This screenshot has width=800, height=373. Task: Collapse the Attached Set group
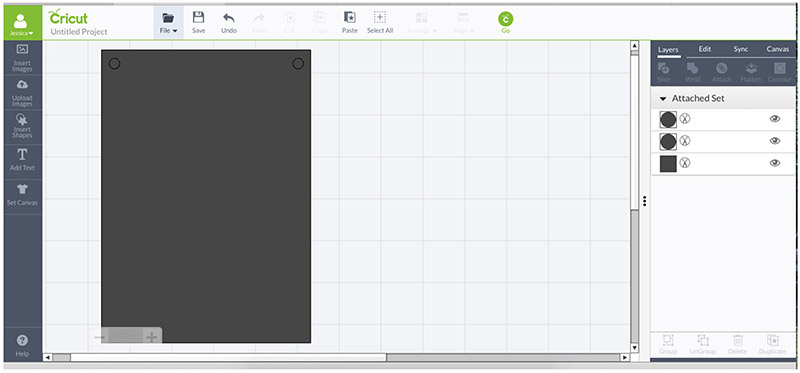point(663,98)
